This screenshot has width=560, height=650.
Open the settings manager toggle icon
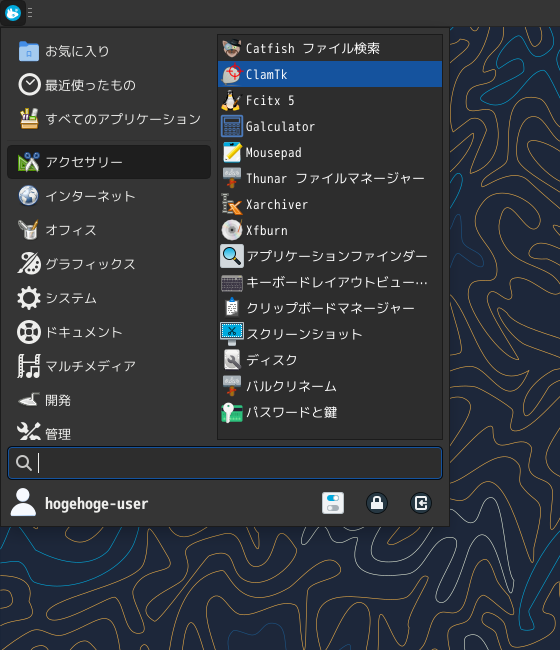[333, 503]
